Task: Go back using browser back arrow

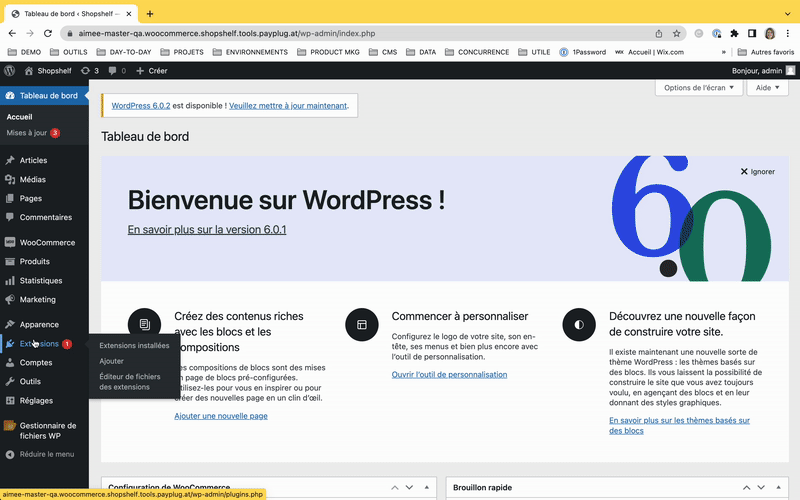Action: click(x=12, y=34)
